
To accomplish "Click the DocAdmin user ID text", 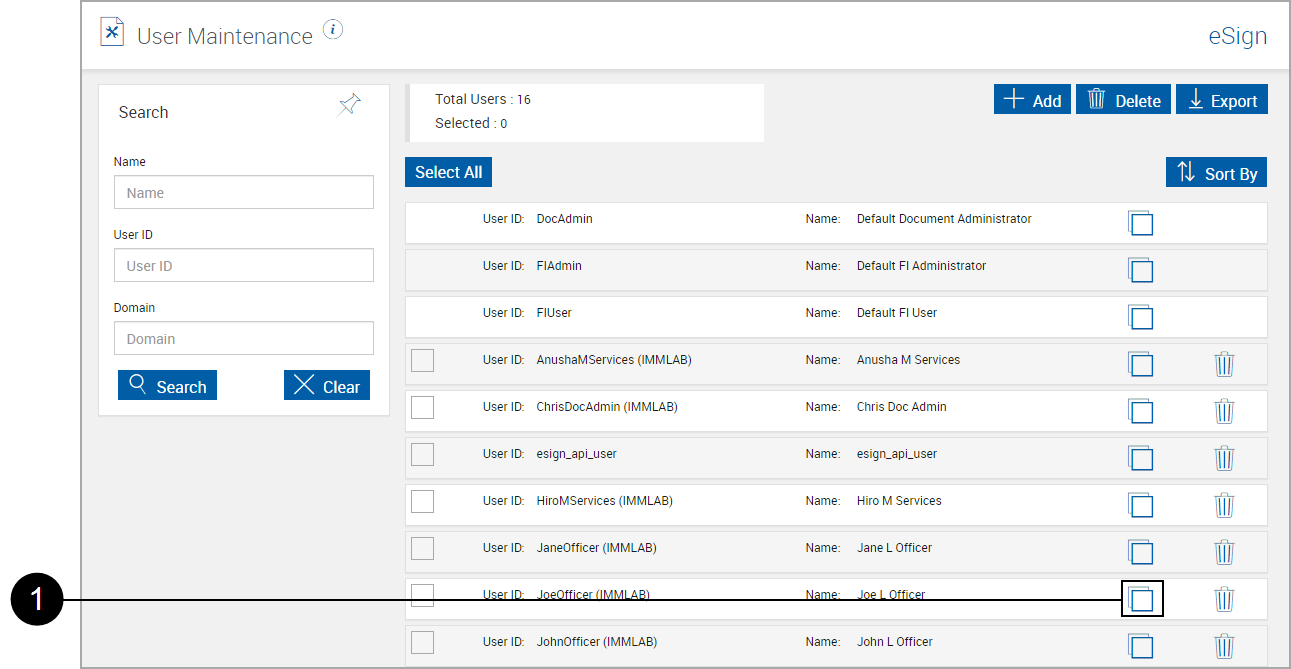I will click(565, 218).
